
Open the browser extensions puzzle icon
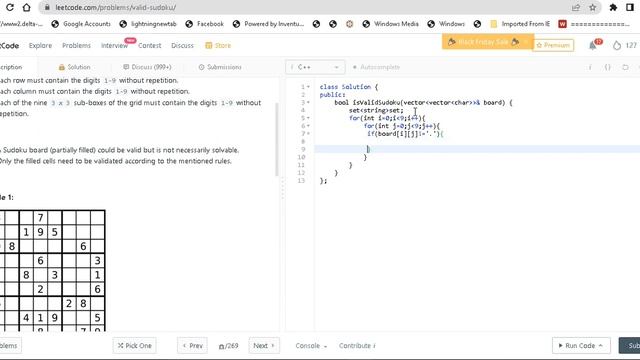click(x=613, y=7)
